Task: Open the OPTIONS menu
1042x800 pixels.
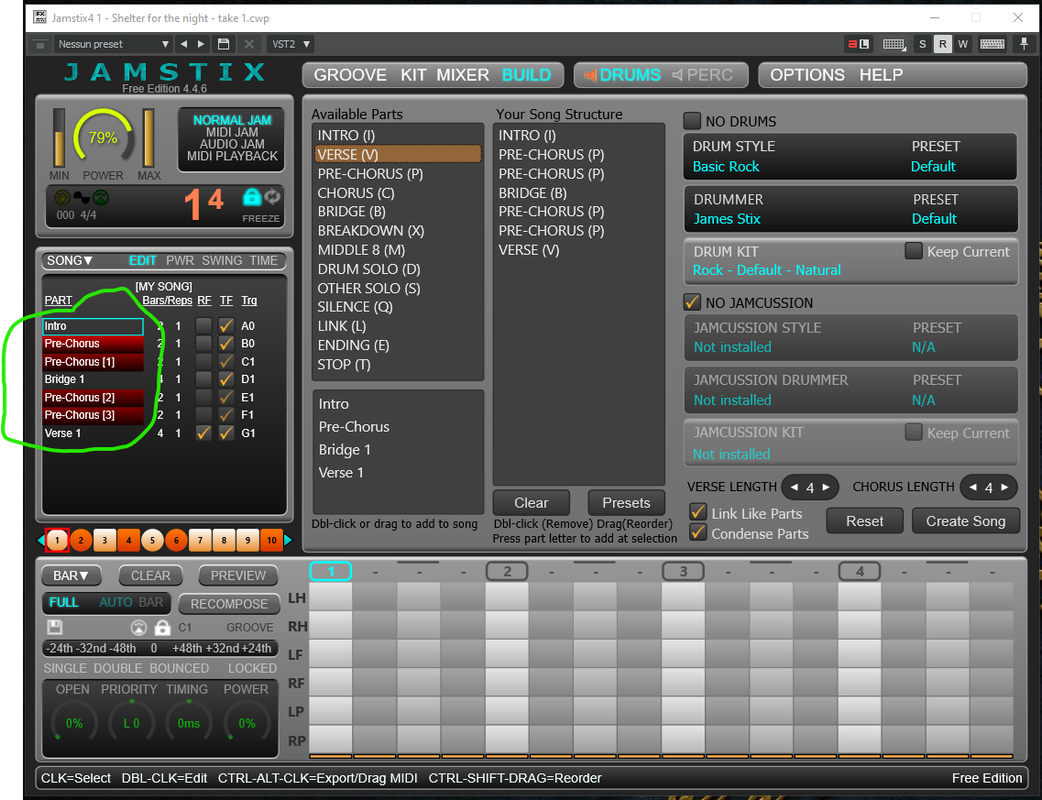Action: [807, 75]
